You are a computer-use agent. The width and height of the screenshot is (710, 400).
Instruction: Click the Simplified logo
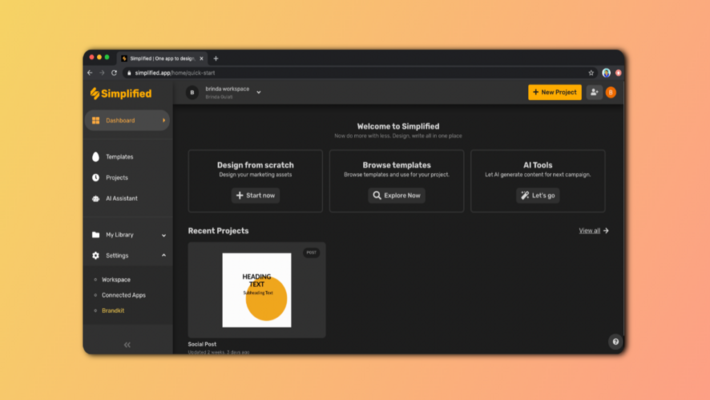[x=120, y=93]
